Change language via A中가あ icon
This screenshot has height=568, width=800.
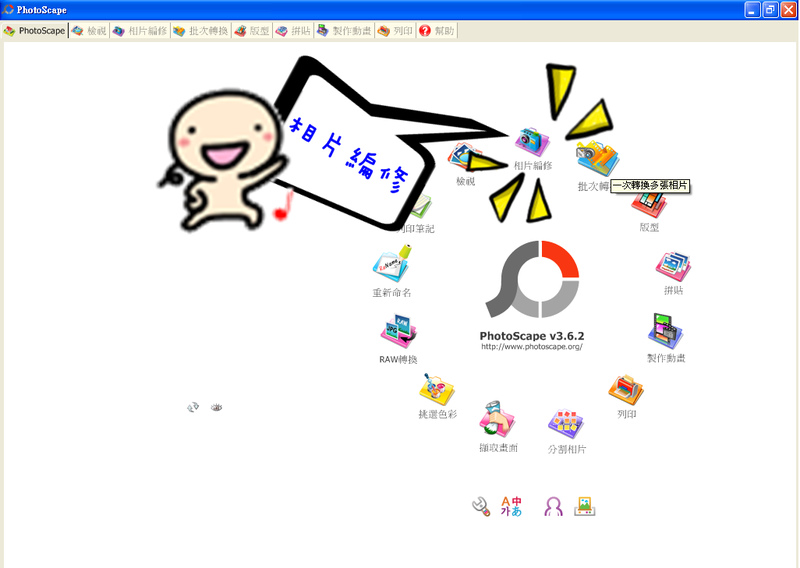point(511,506)
